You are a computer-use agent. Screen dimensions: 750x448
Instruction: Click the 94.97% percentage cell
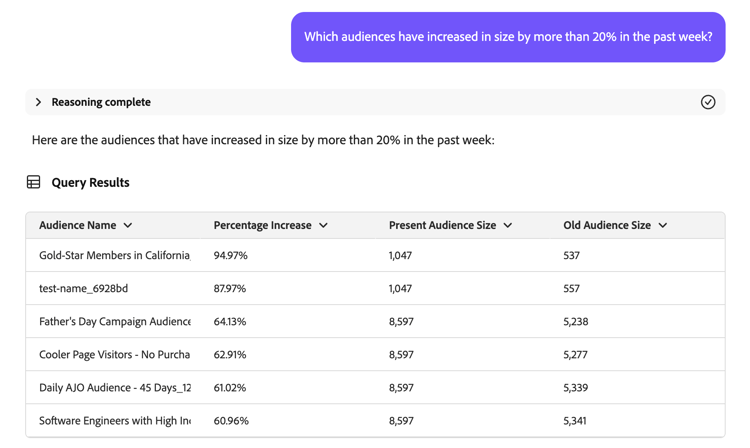coord(231,256)
